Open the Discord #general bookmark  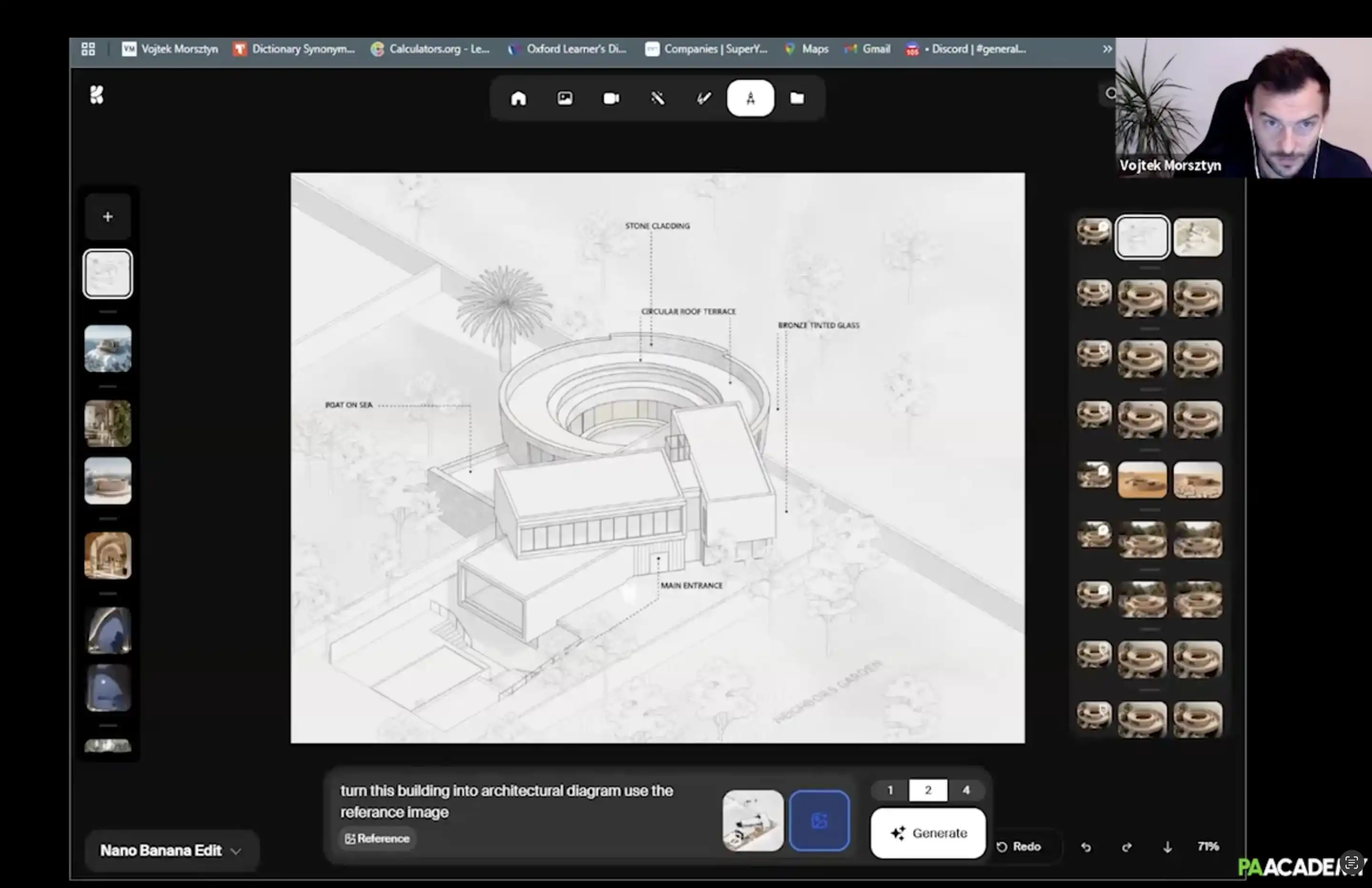click(968, 49)
